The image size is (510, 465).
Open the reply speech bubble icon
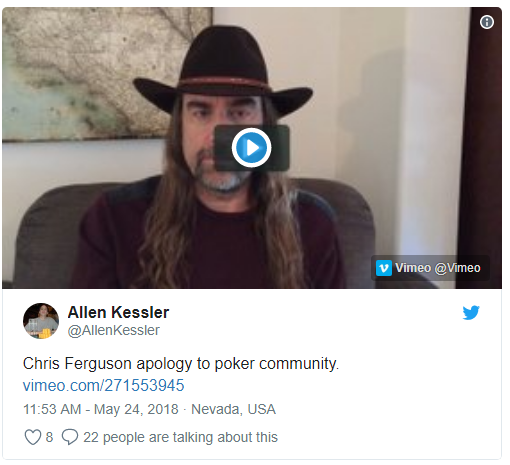point(70,437)
